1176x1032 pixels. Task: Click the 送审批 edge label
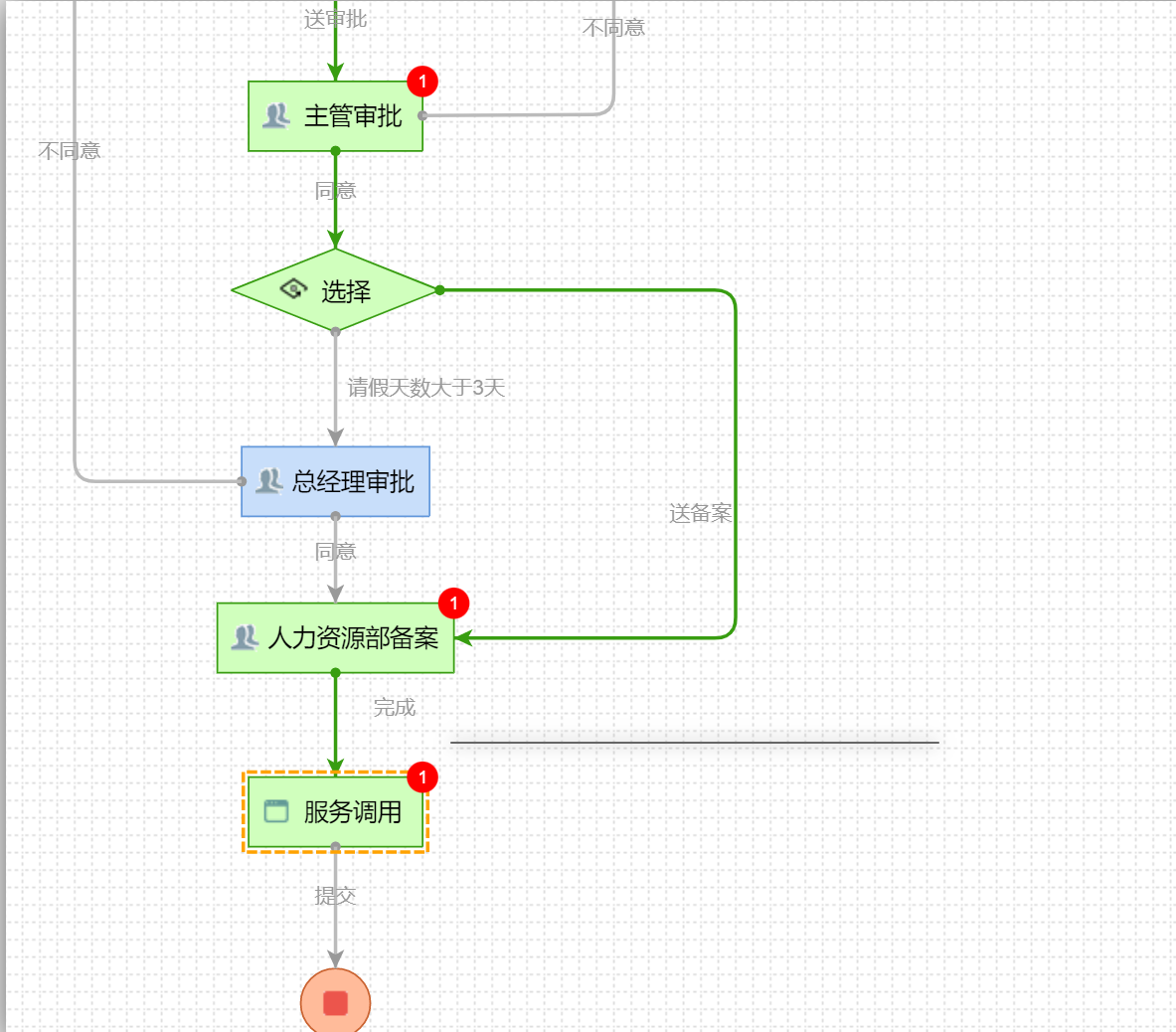335,19
